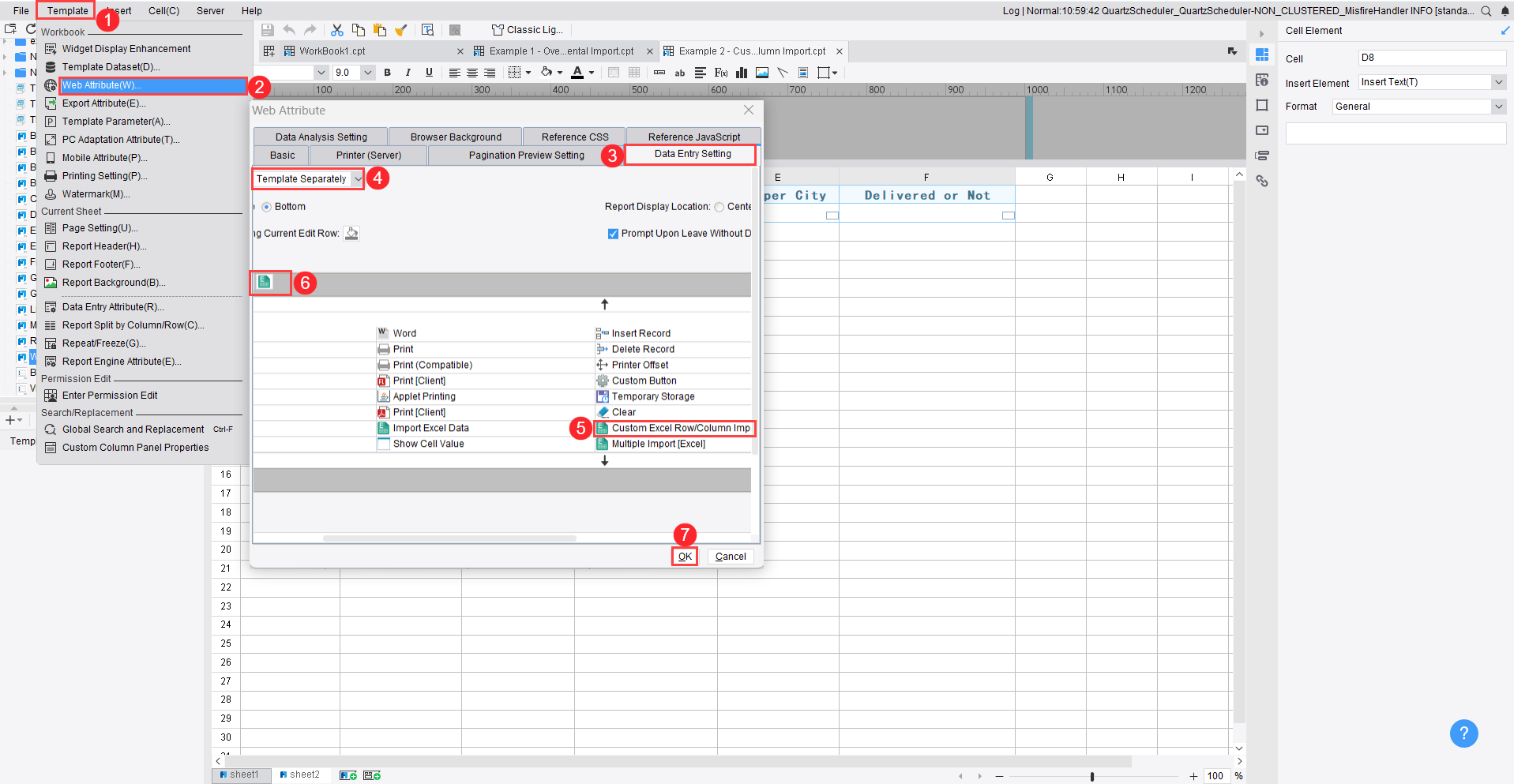Toggle Italic formatting in toolbar
The height and width of the screenshot is (784, 1514).
[408, 73]
